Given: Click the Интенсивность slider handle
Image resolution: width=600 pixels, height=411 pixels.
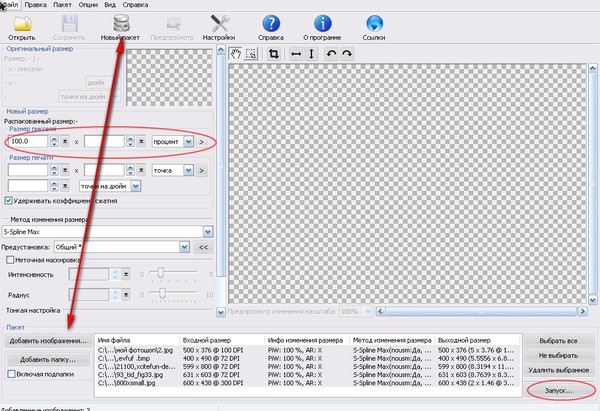Looking at the screenshot, I should 160,272.
